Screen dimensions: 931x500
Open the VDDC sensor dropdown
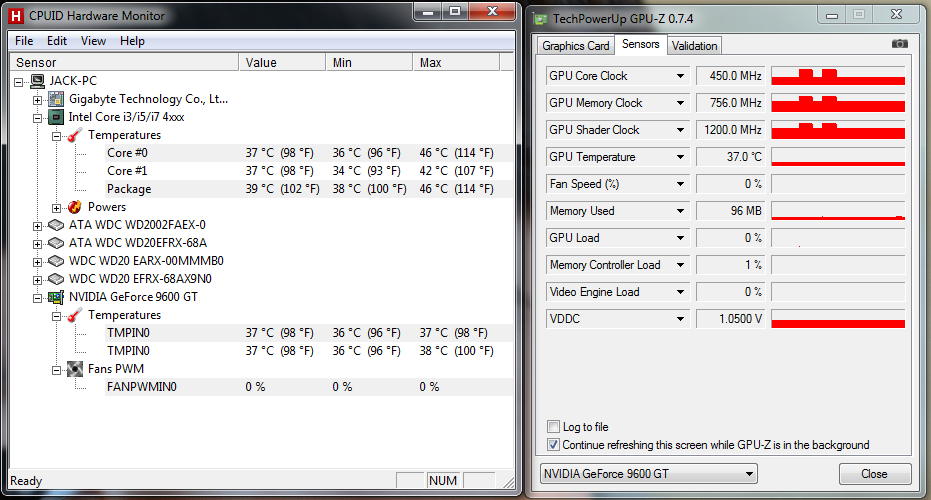(680, 319)
